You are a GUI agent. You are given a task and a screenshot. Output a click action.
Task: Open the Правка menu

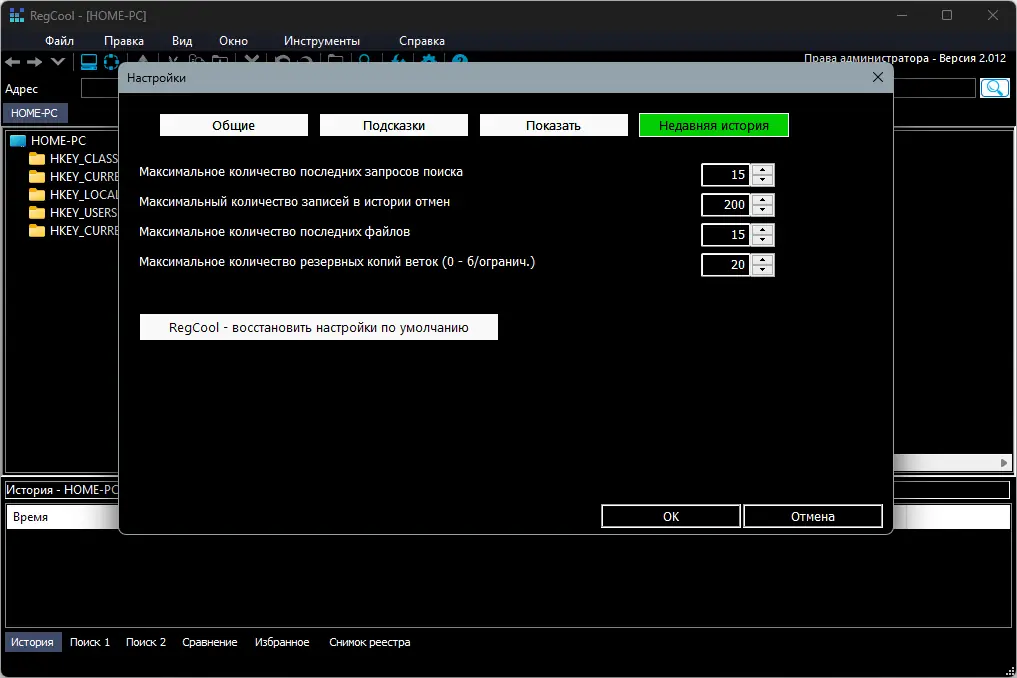pyautogui.click(x=123, y=41)
